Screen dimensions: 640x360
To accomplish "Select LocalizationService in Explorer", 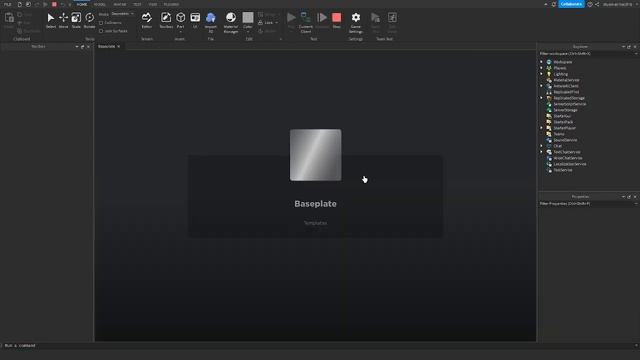I will 570,164.
